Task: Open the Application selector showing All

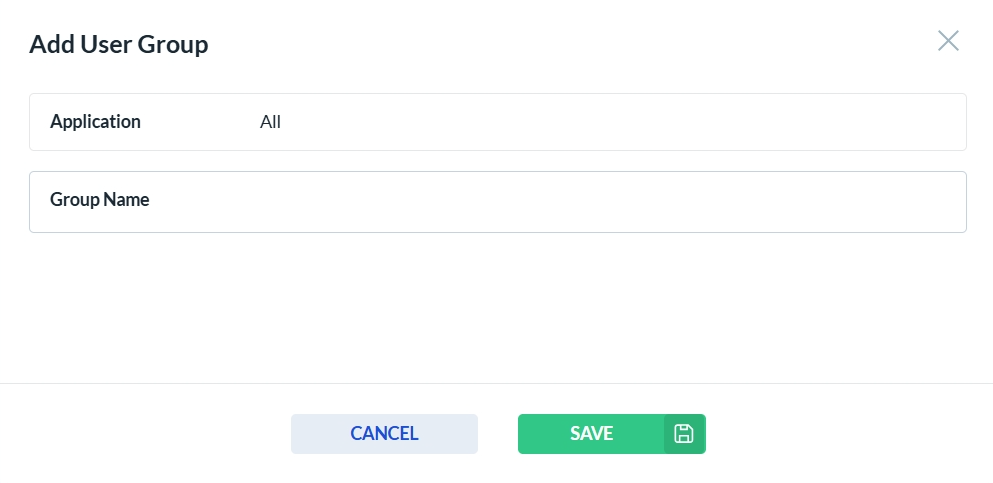Action: tap(600, 122)
